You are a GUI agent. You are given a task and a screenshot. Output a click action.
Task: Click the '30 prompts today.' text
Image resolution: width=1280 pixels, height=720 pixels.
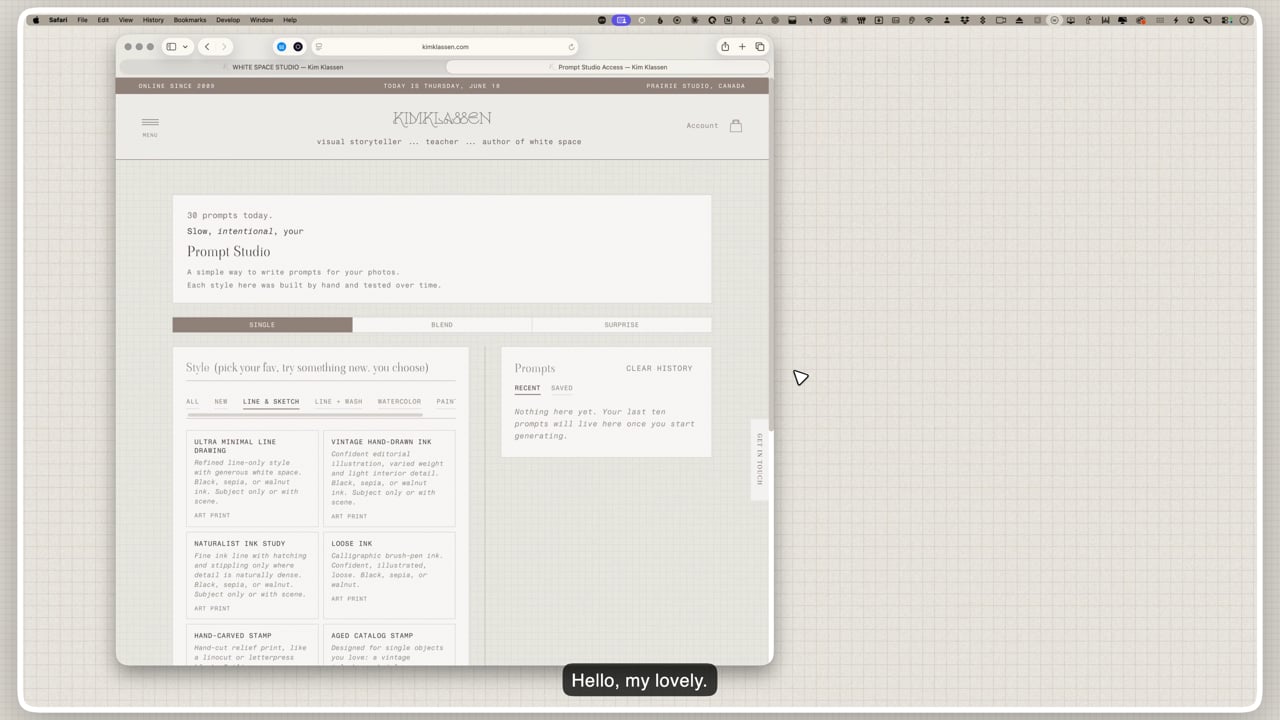click(x=229, y=215)
